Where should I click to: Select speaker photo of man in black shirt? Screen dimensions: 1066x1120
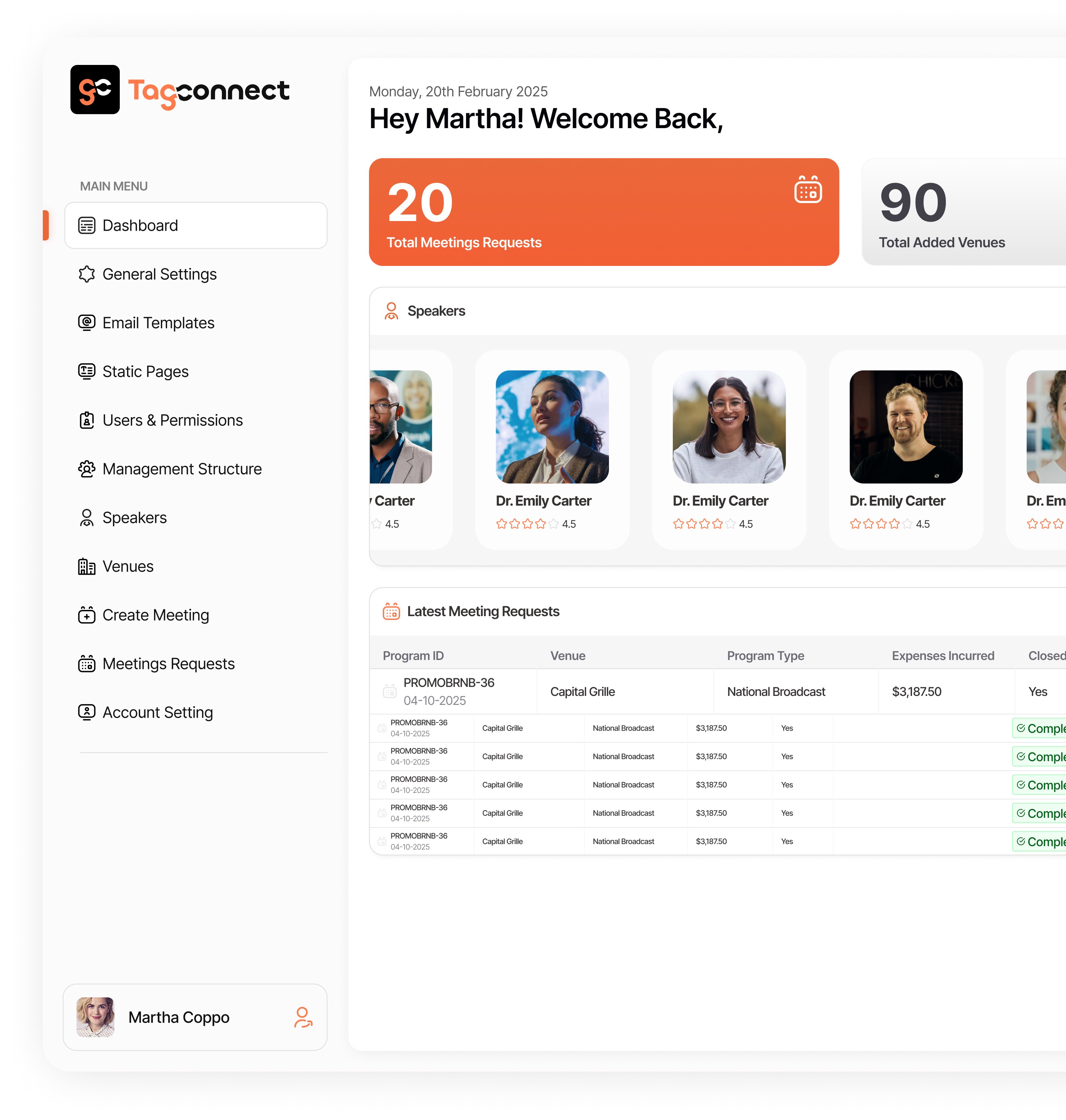905,427
